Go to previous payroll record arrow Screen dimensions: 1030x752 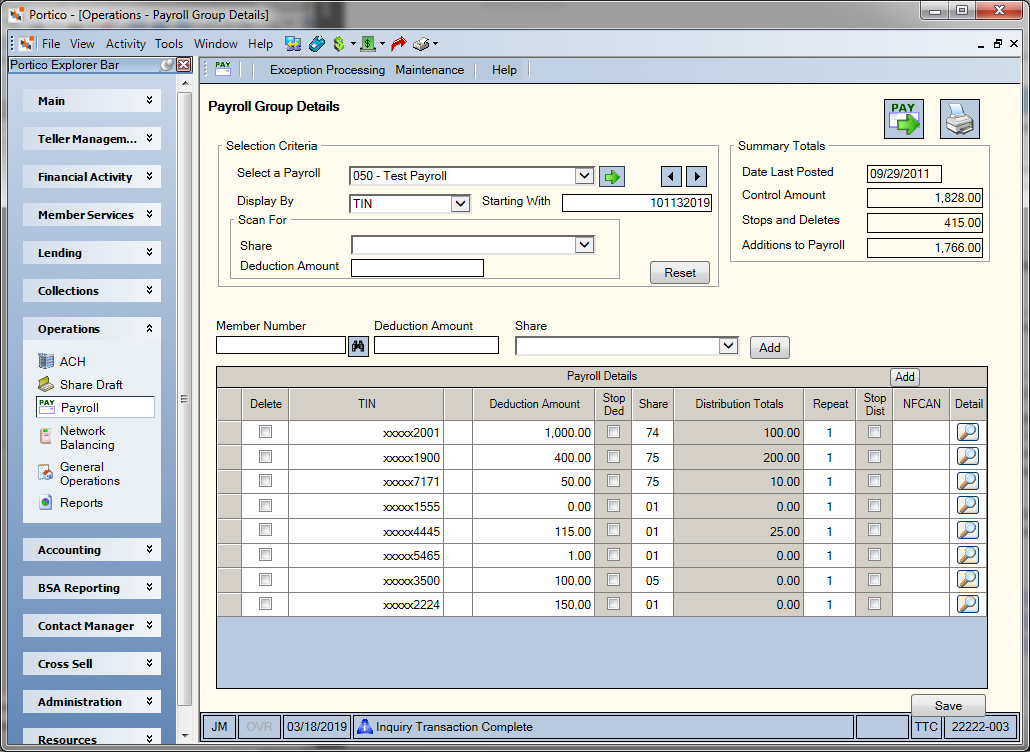coord(671,177)
